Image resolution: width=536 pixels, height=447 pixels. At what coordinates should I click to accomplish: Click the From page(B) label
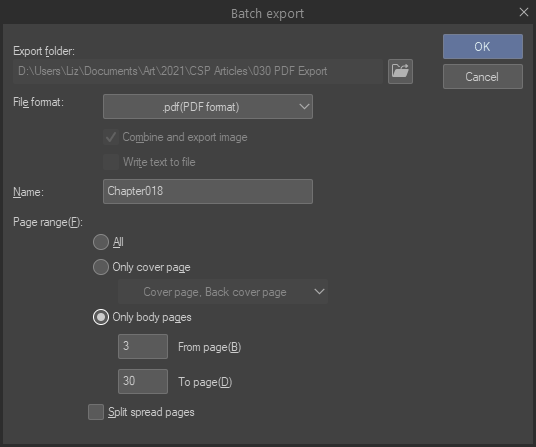click(x=210, y=347)
